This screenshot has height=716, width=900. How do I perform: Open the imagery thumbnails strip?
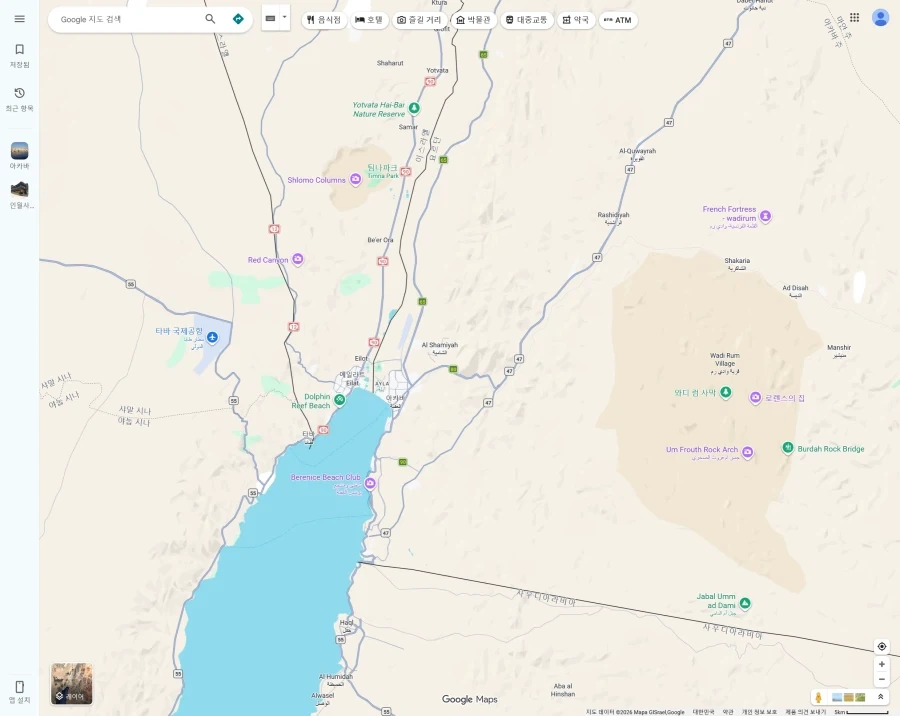pyautogui.click(x=848, y=698)
